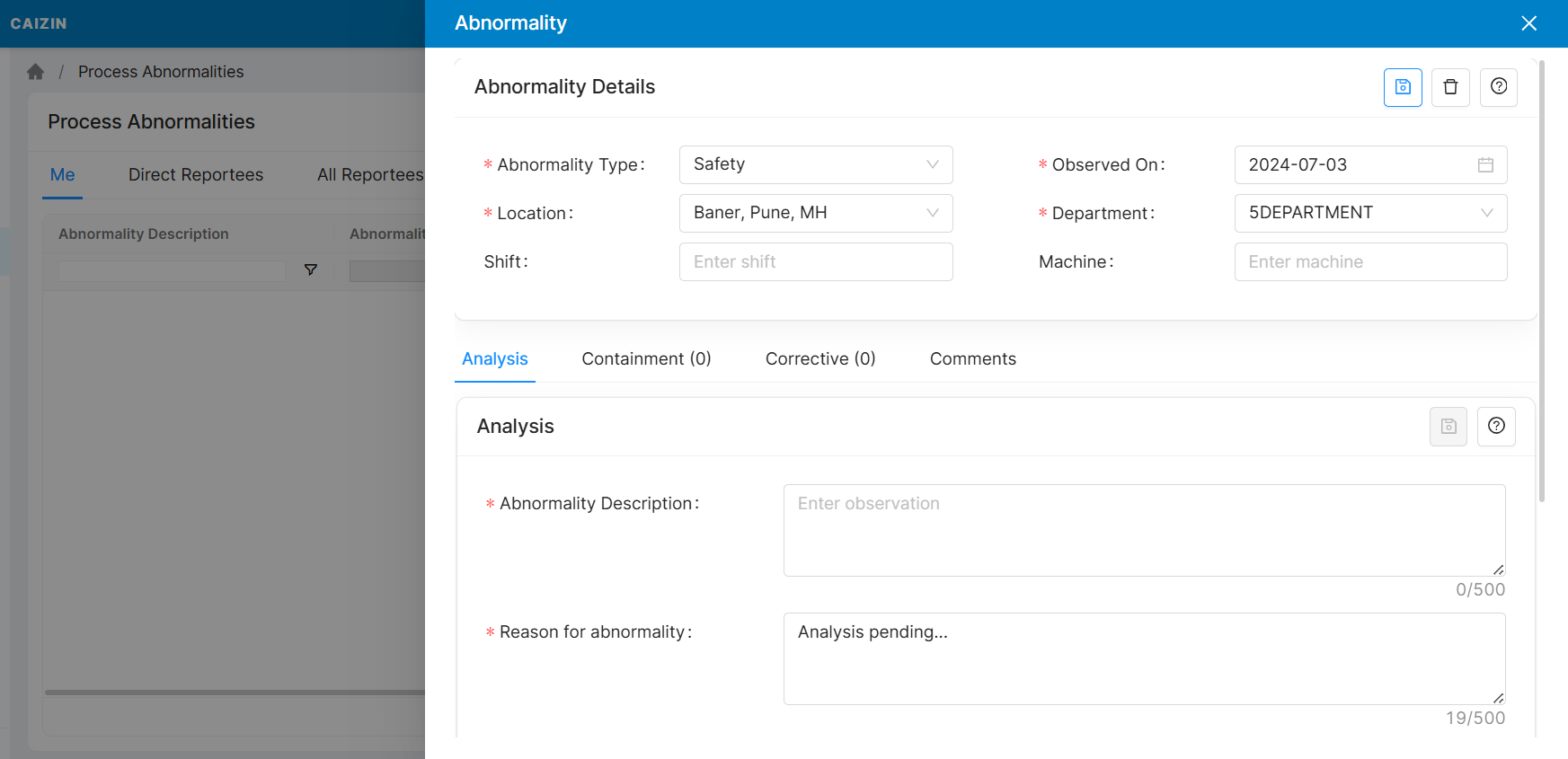Click the table horizontal scrollbar
The height and width of the screenshot is (759, 1568).
pyautogui.click(x=235, y=693)
